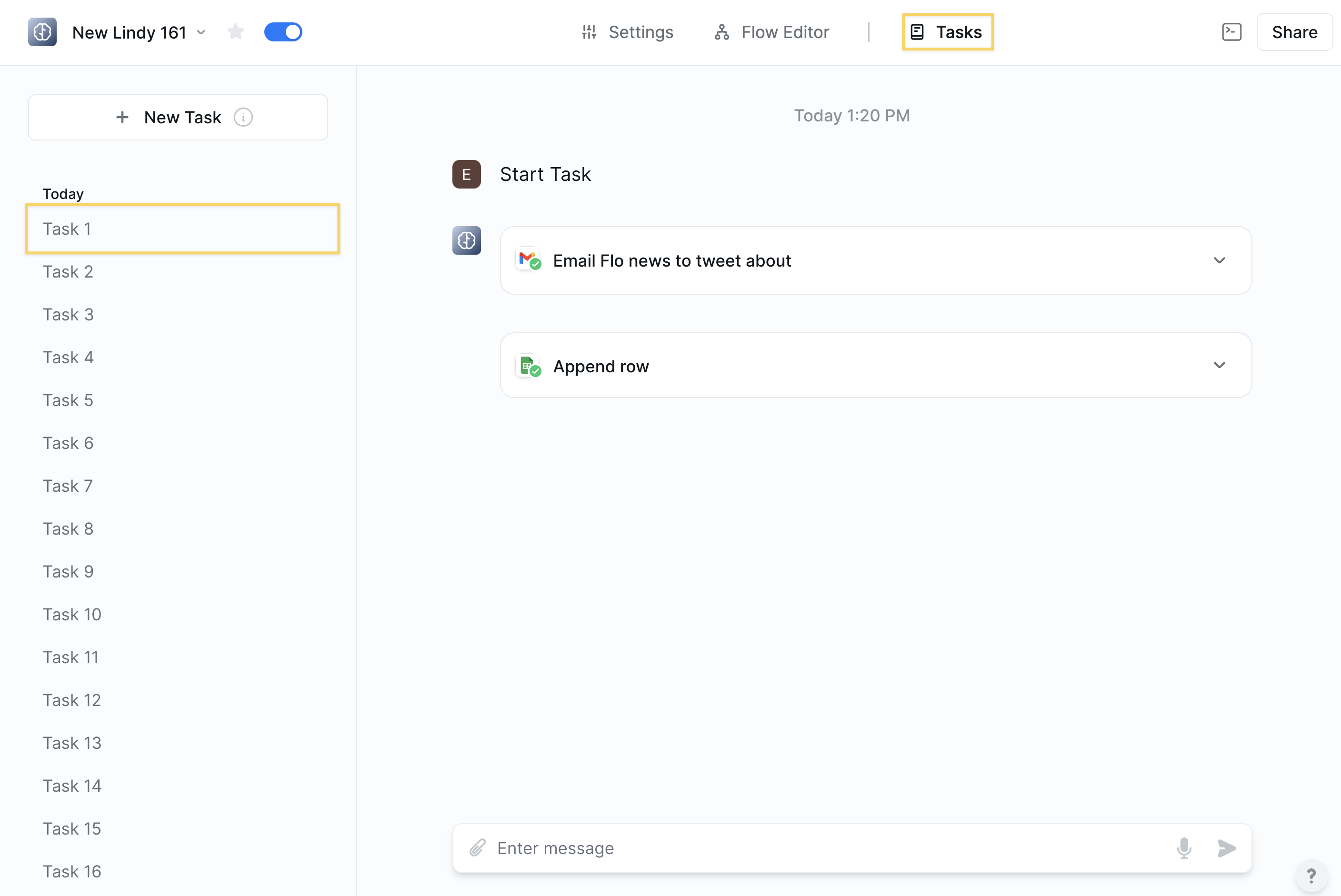1341x896 pixels.
Task: Click the New Task info icon
Action: (243, 117)
